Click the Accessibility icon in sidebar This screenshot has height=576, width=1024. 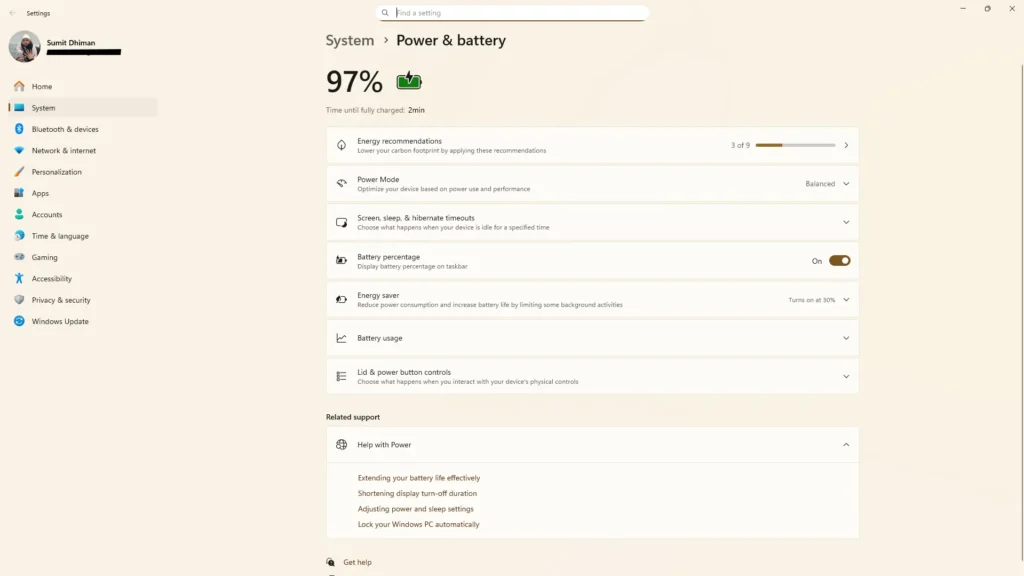[x=19, y=279]
